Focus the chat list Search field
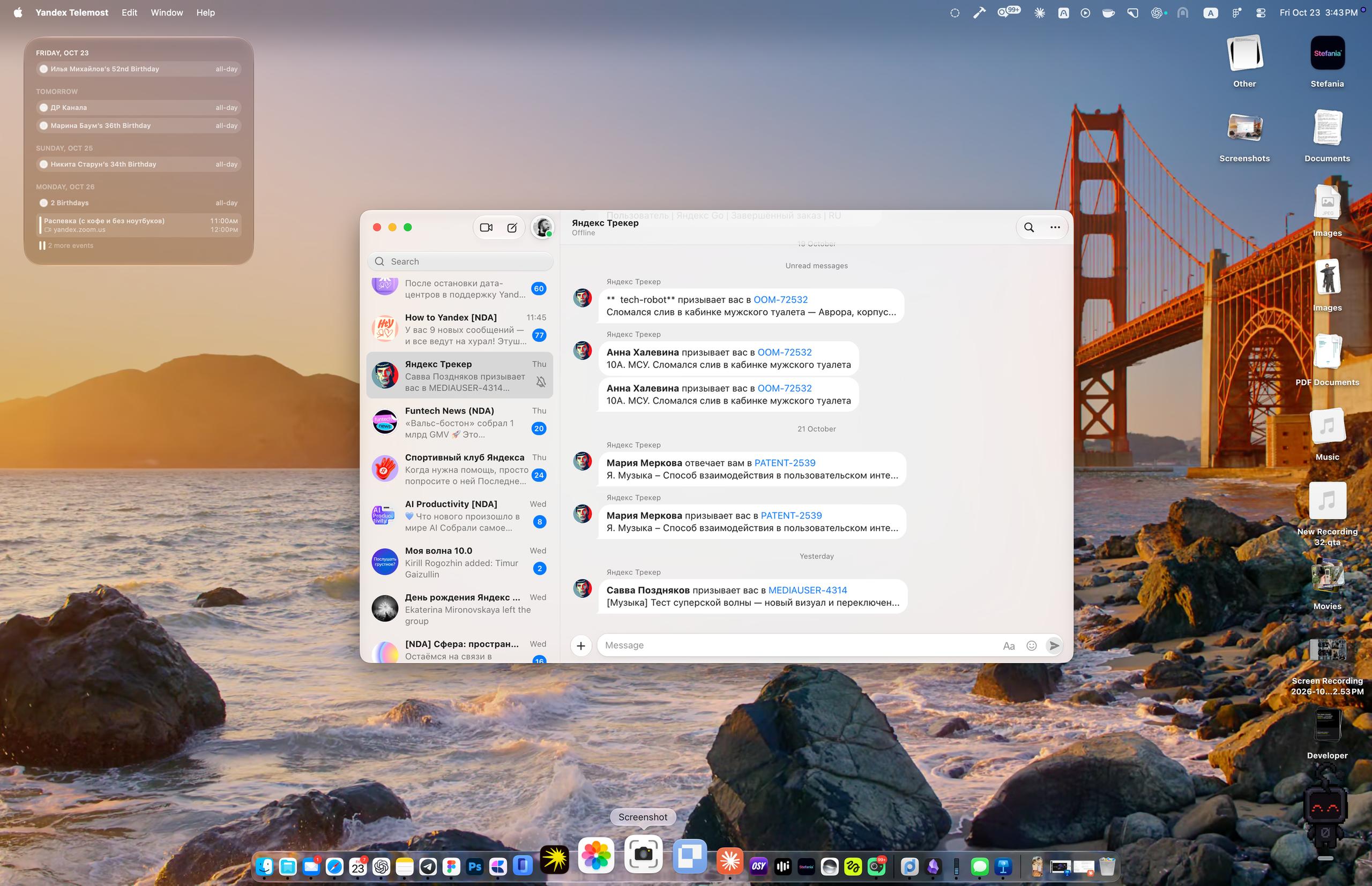Screen dimensions: 1372x886 pyautogui.click(x=460, y=261)
